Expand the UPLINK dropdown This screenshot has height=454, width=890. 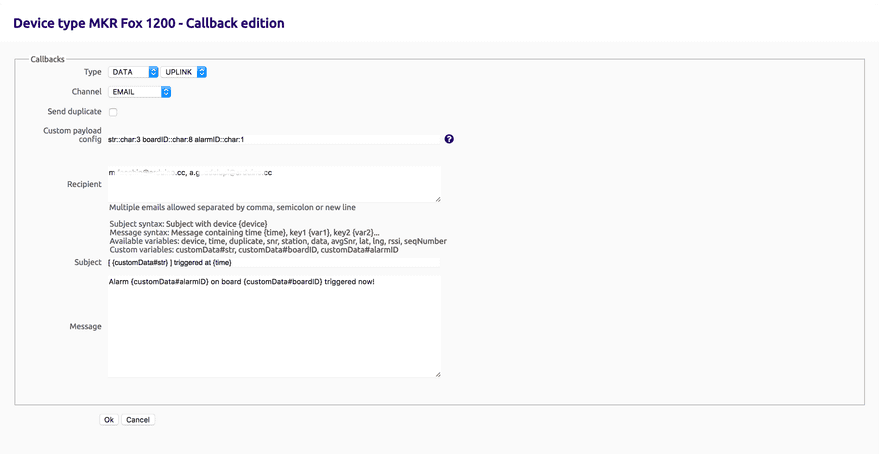click(185, 72)
